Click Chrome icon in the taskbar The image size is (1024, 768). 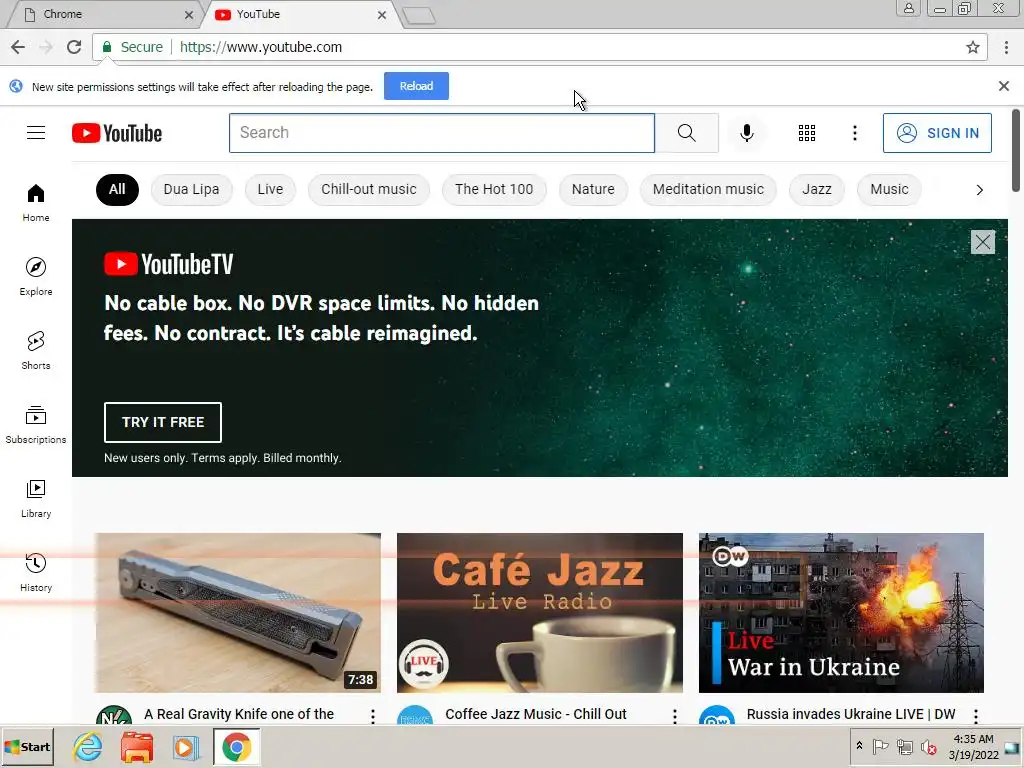(x=236, y=747)
